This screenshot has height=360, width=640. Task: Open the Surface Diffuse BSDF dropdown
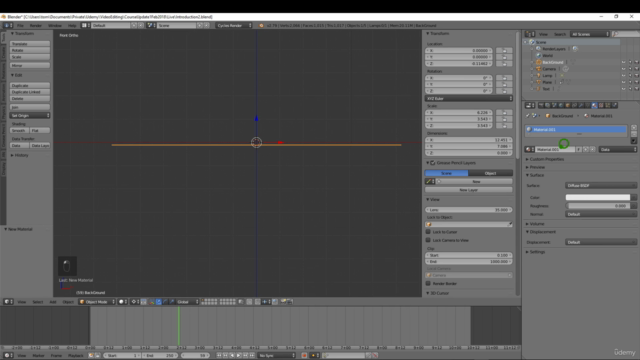pos(601,185)
